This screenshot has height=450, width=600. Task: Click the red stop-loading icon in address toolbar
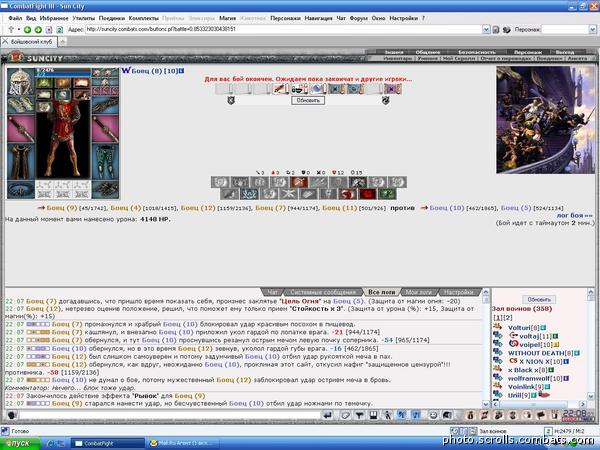point(49,29)
